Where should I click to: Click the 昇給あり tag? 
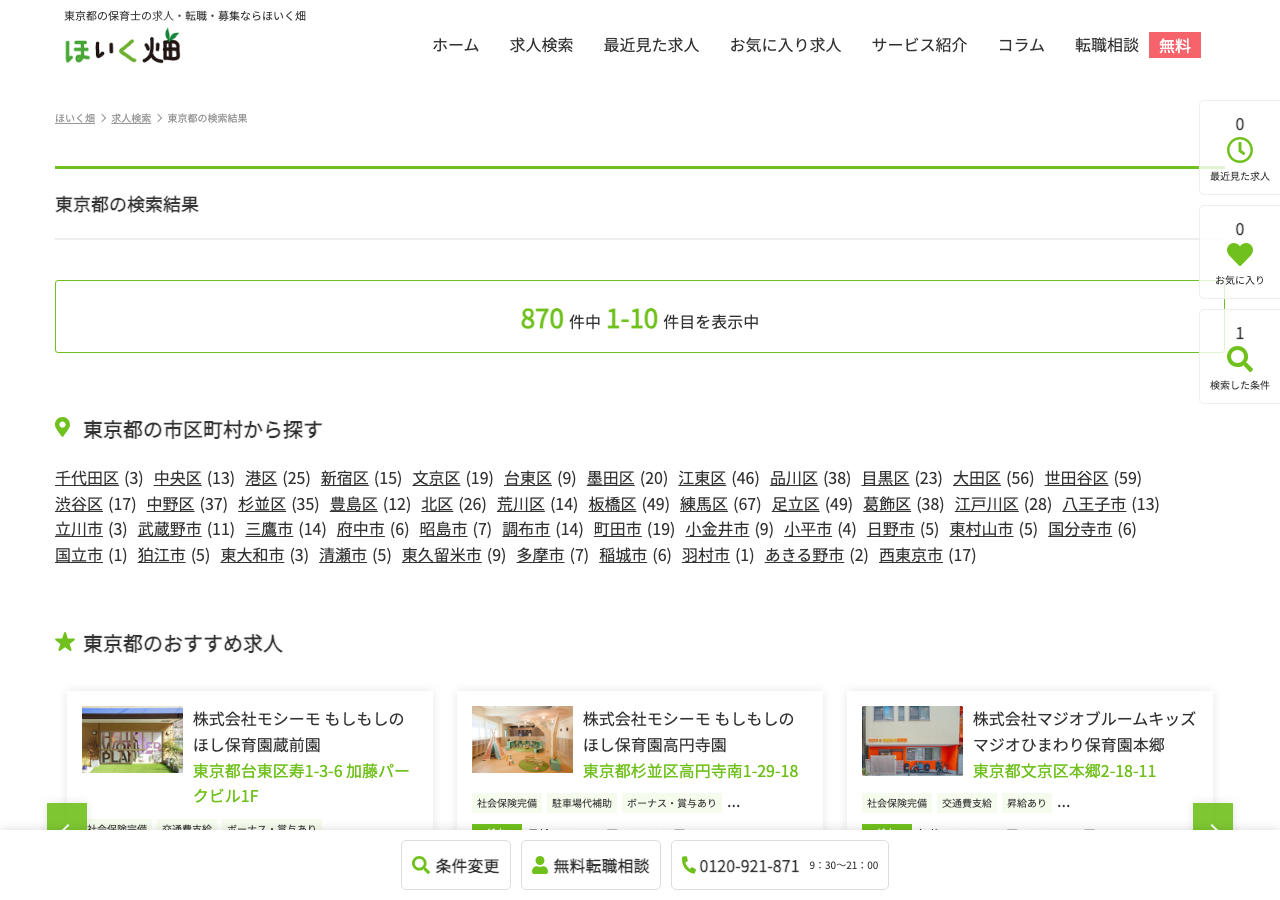(1027, 803)
